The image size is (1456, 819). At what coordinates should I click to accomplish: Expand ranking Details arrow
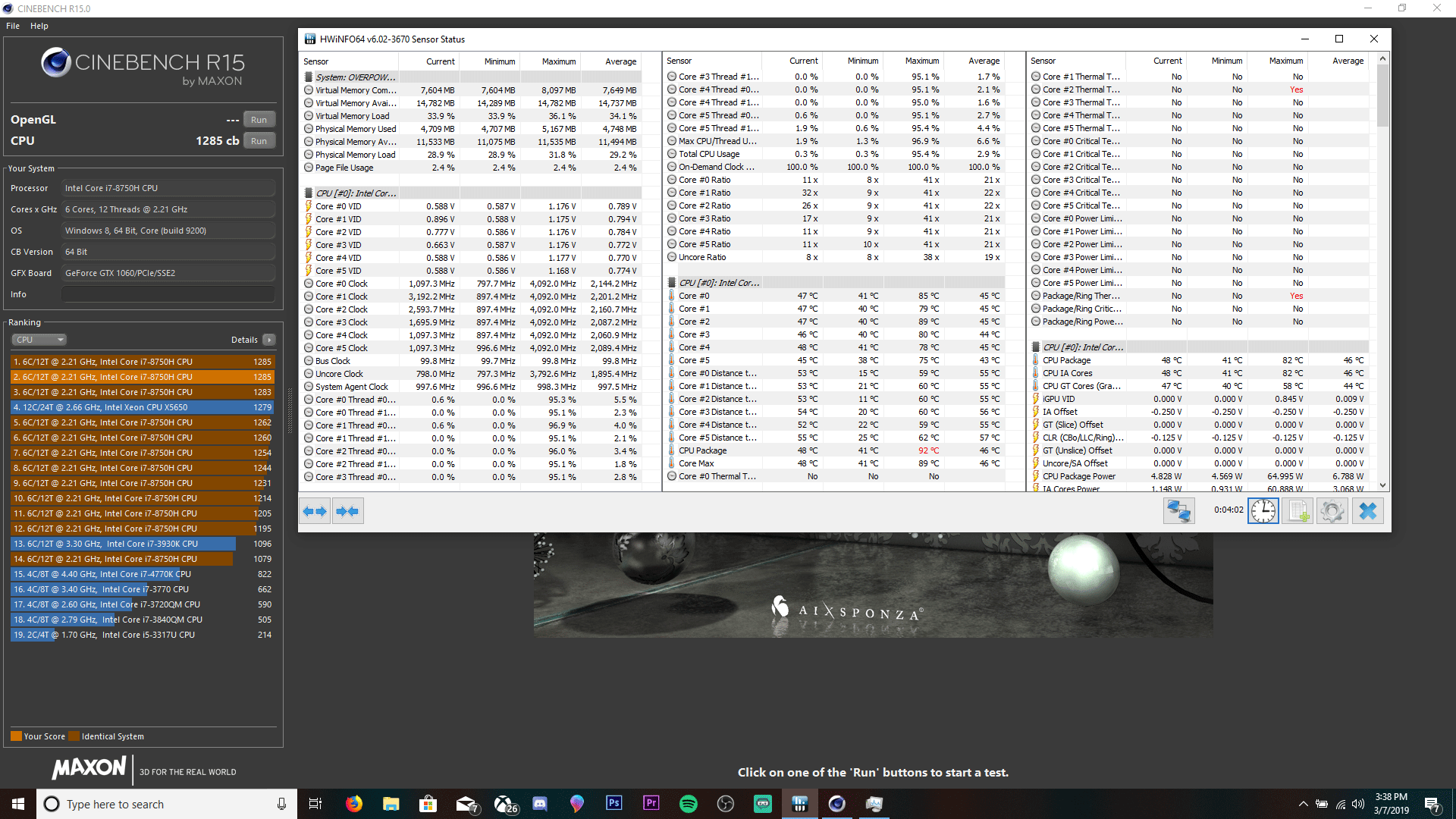pos(269,340)
